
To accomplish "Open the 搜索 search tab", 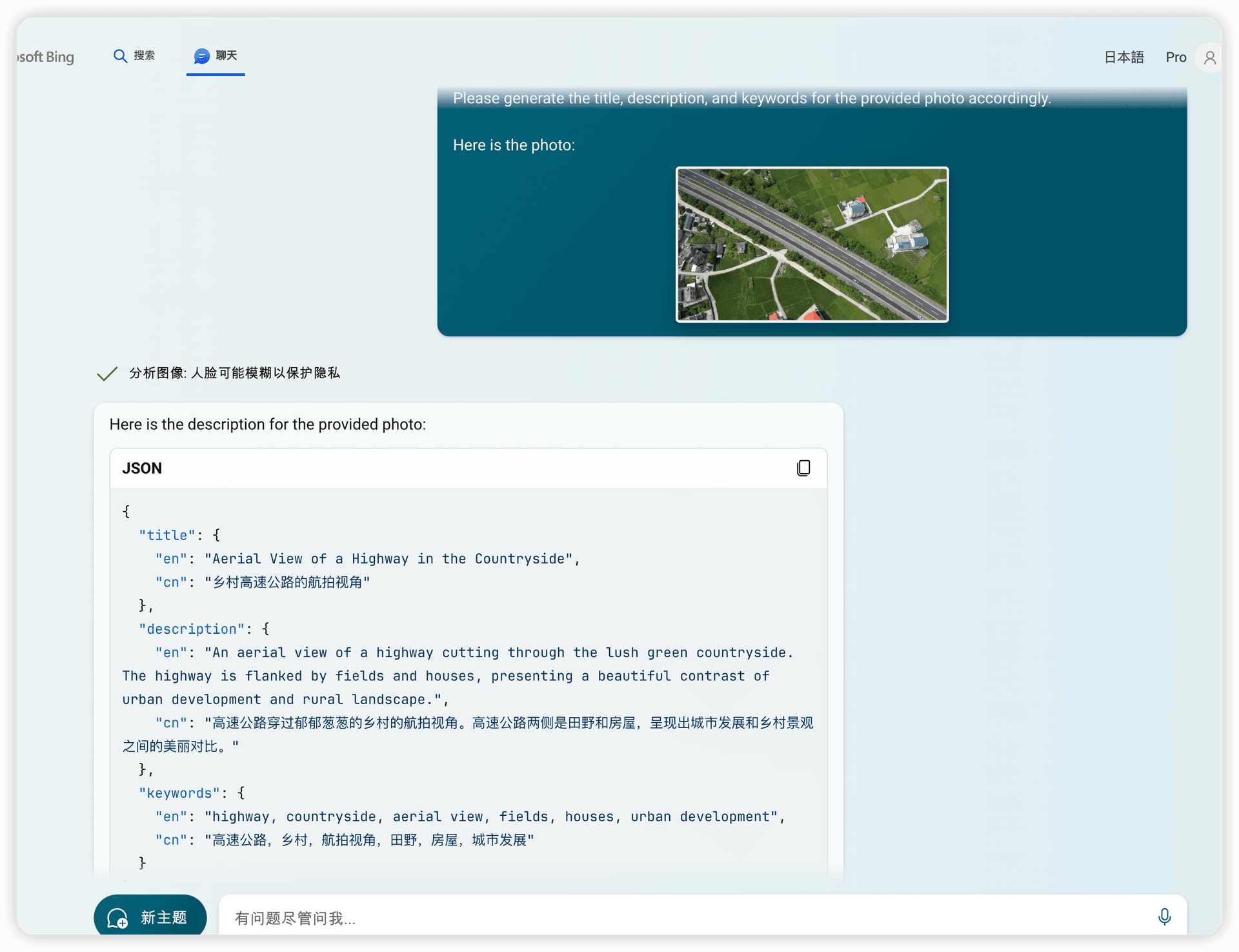I will [134, 56].
